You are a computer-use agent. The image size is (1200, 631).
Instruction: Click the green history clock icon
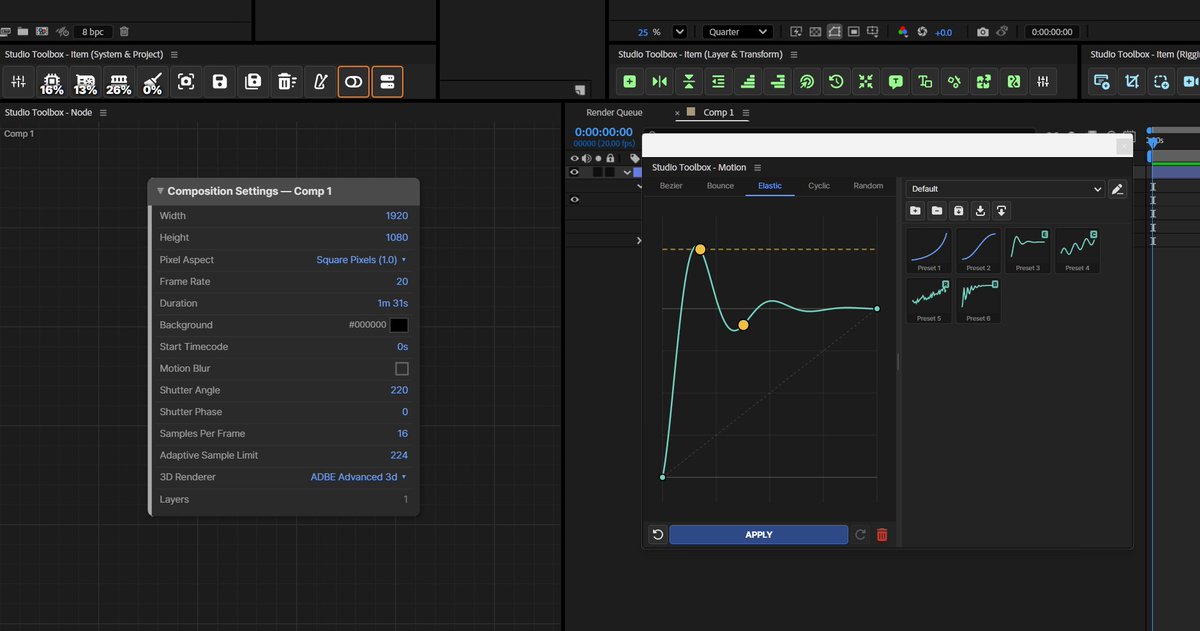click(x=836, y=82)
